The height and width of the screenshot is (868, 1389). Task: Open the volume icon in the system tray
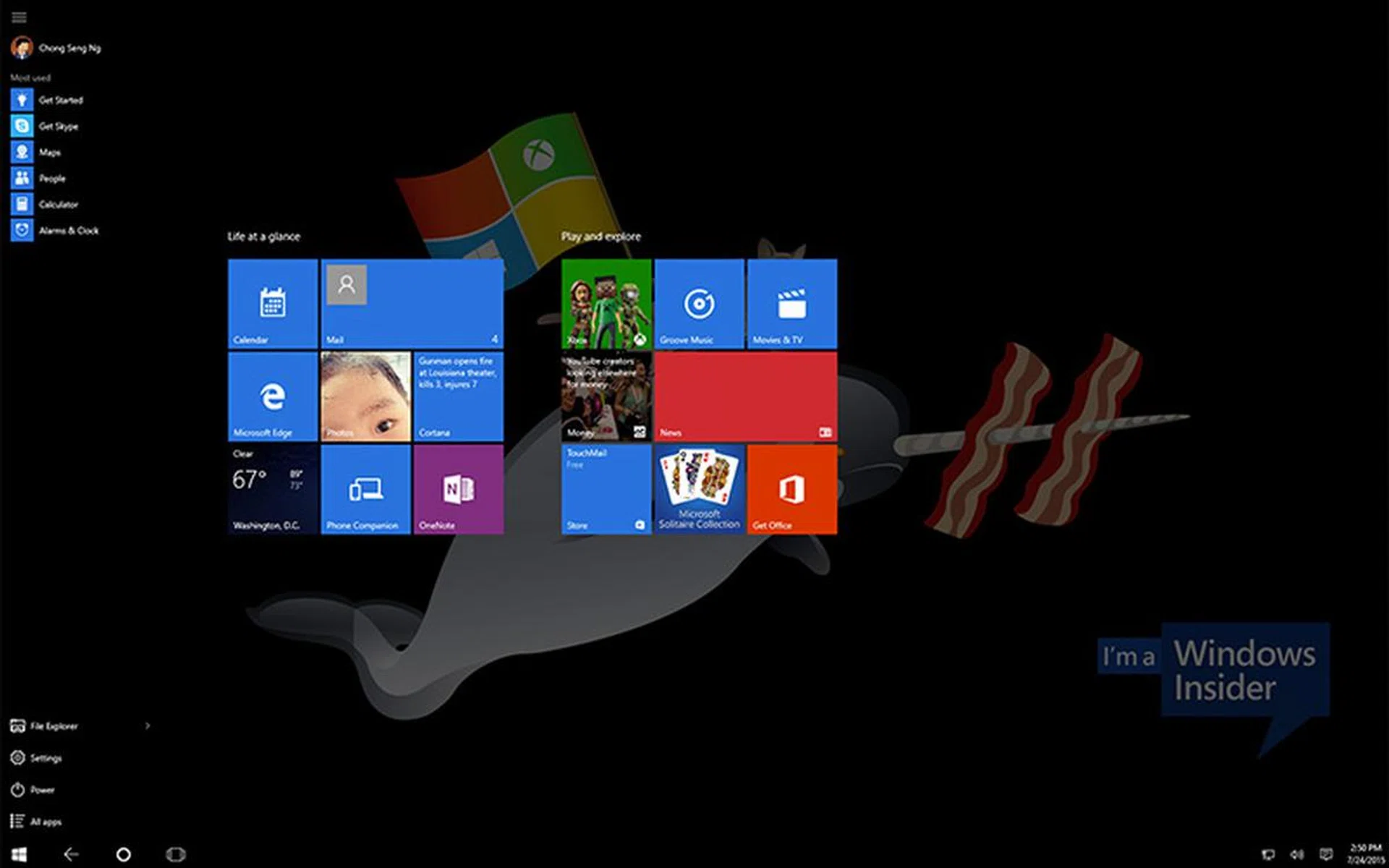pos(1296,854)
